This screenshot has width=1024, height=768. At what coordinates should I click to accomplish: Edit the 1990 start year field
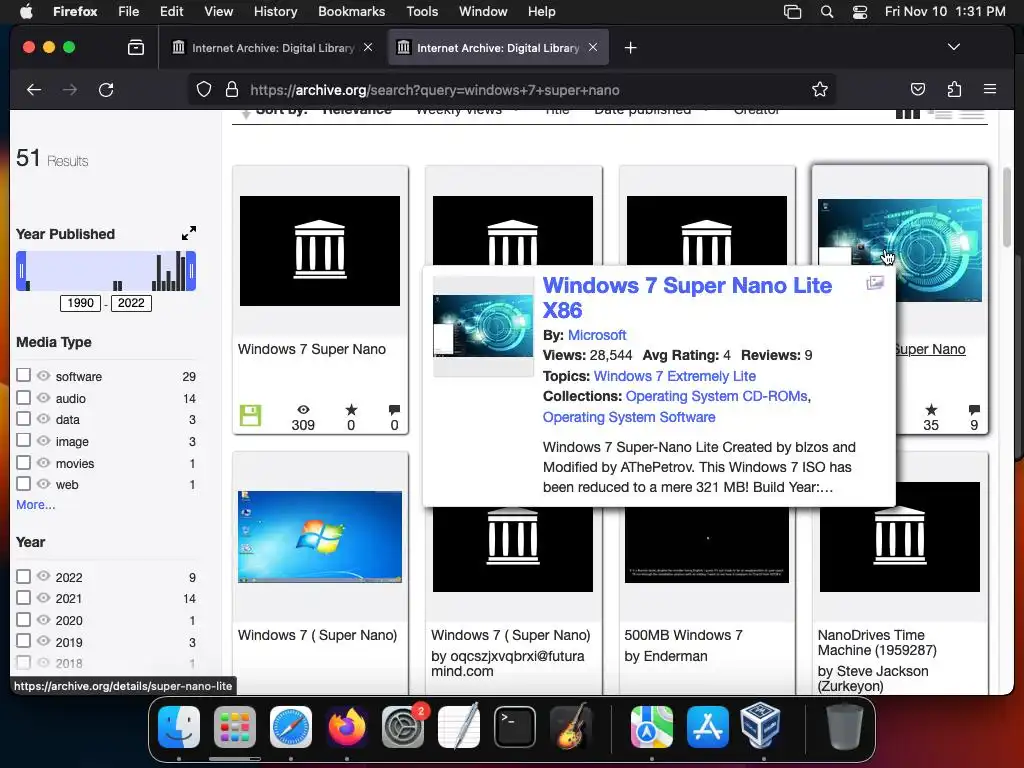[x=80, y=303]
